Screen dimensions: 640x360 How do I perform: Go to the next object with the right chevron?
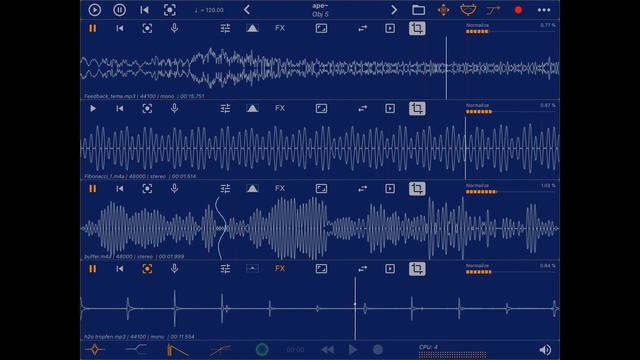394,10
